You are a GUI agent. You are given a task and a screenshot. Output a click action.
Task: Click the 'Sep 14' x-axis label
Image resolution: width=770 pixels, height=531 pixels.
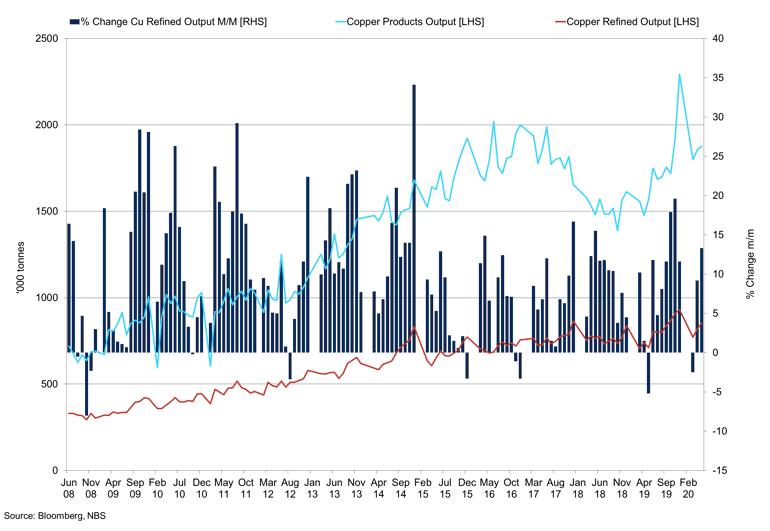[401, 488]
